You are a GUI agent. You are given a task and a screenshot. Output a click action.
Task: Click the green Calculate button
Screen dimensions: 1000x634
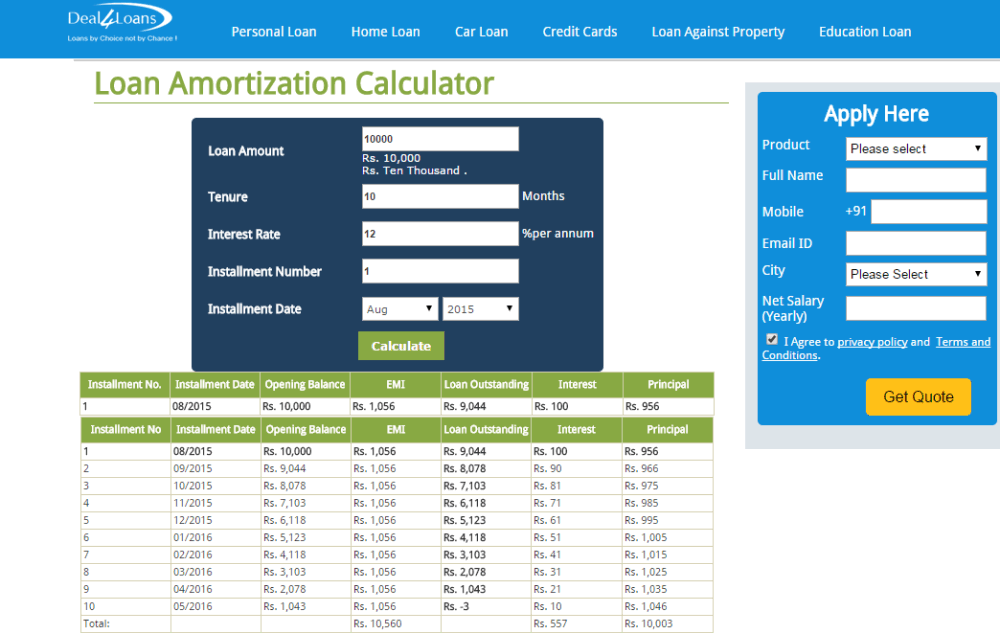[401, 346]
